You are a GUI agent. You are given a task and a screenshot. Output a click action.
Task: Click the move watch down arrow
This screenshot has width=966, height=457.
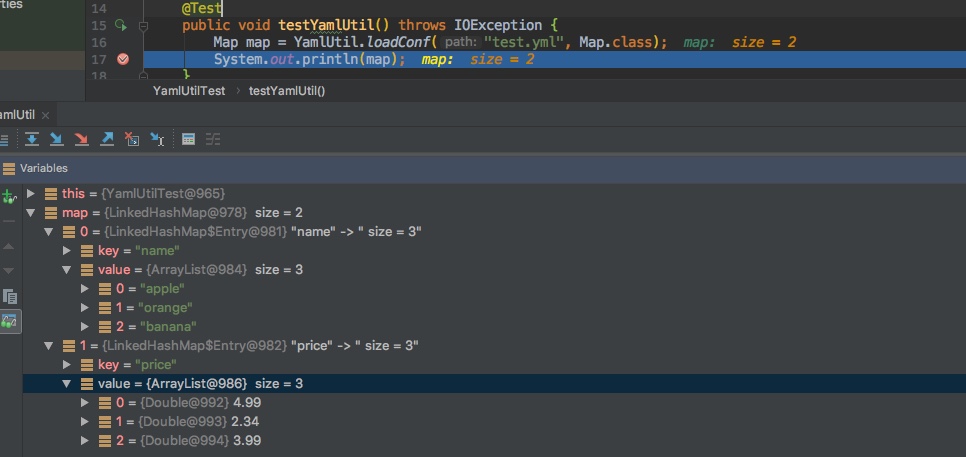pyautogui.click(x=9, y=270)
